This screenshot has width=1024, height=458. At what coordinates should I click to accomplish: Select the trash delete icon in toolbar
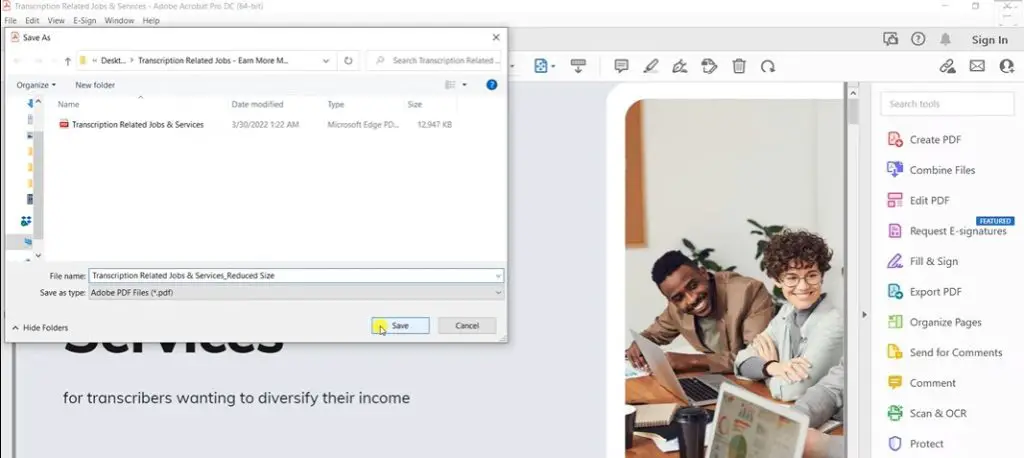coord(739,66)
